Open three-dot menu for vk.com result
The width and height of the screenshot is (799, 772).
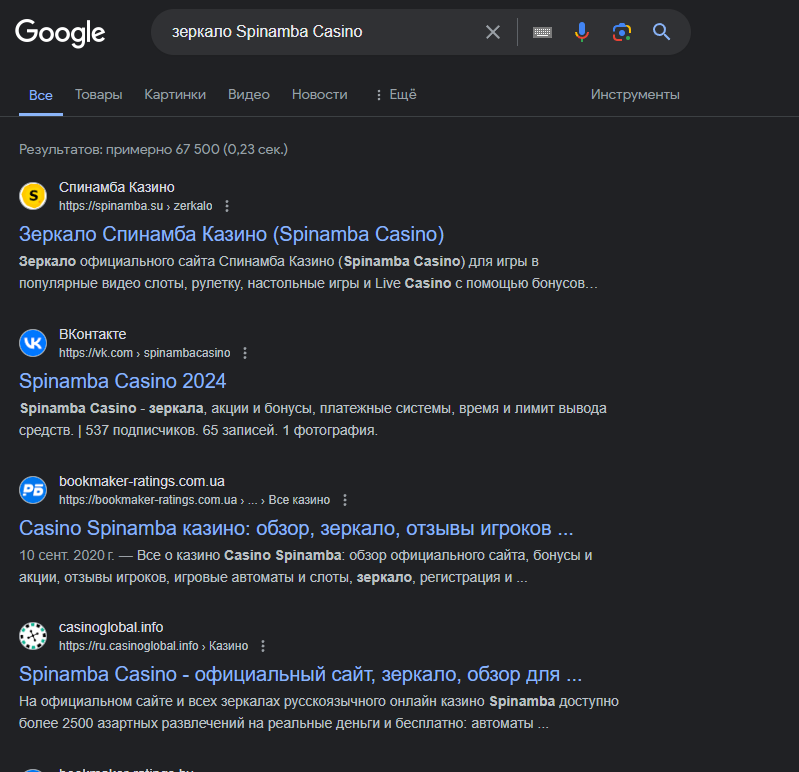(245, 353)
